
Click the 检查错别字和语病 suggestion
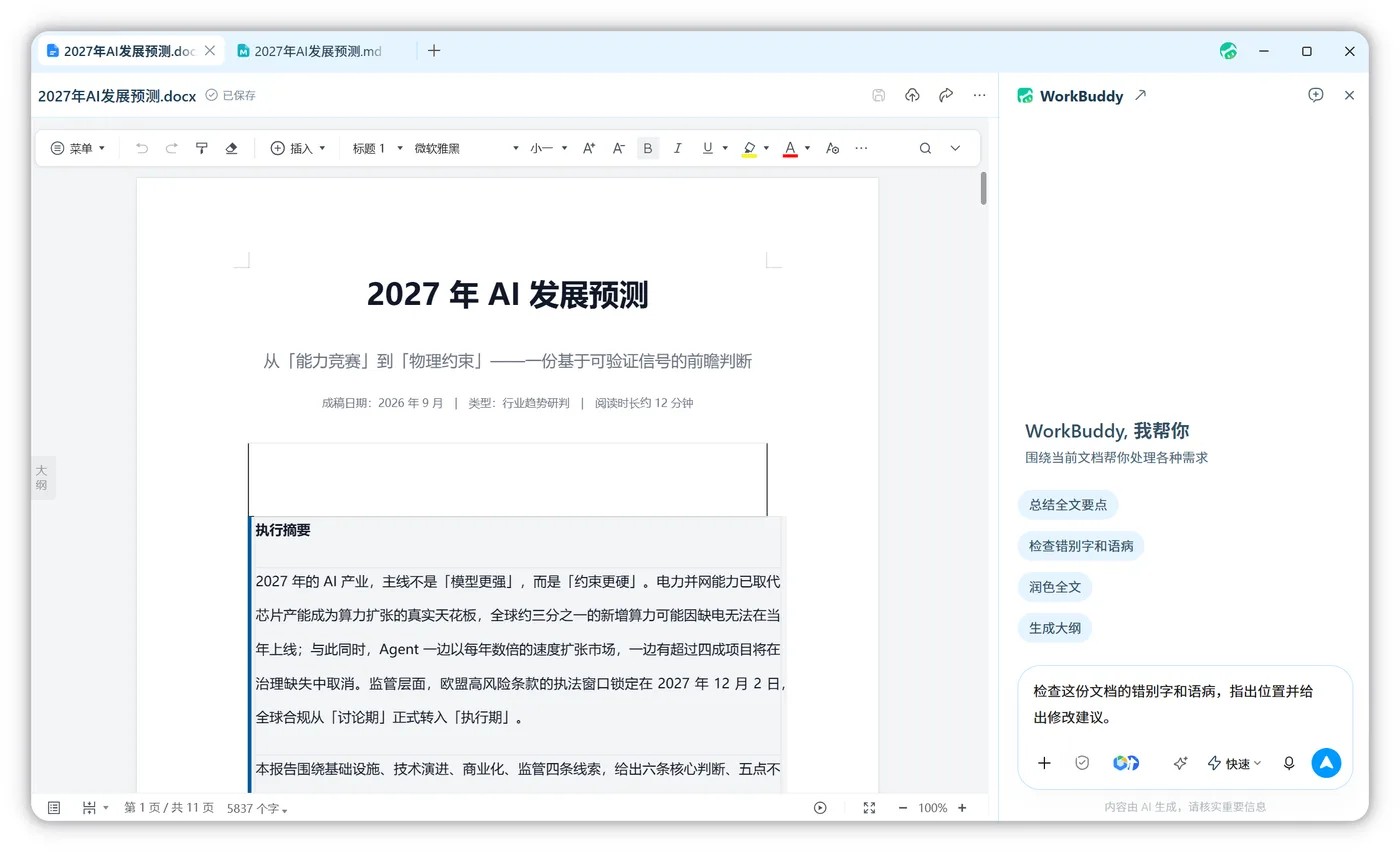1081,546
